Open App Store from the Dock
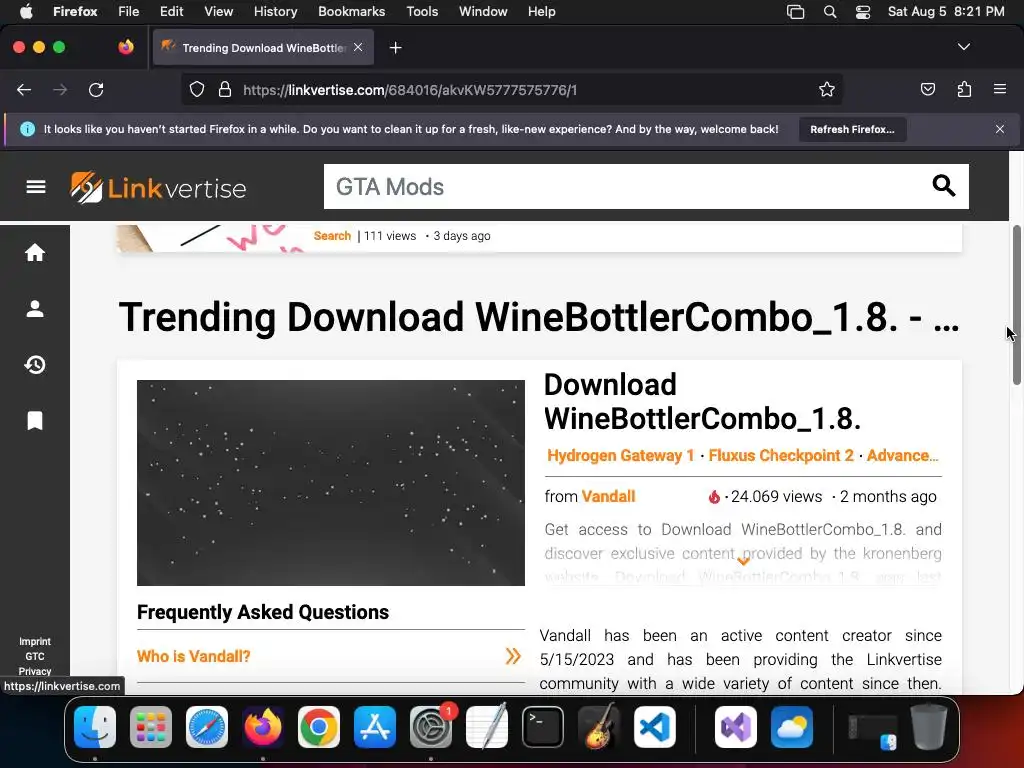This screenshot has height=768, width=1024. [x=375, y=727]
